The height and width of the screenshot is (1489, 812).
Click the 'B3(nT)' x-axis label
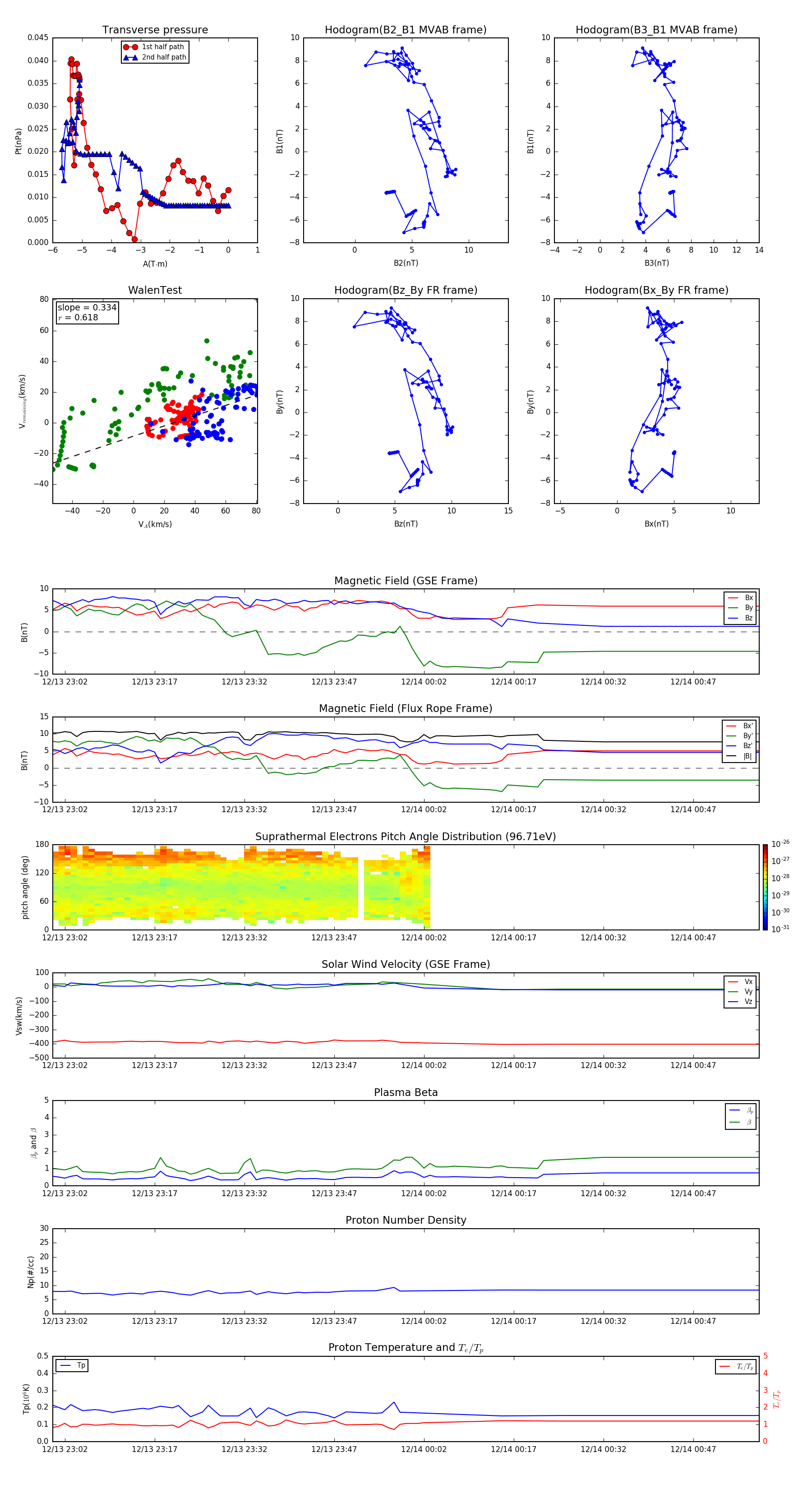656,263
